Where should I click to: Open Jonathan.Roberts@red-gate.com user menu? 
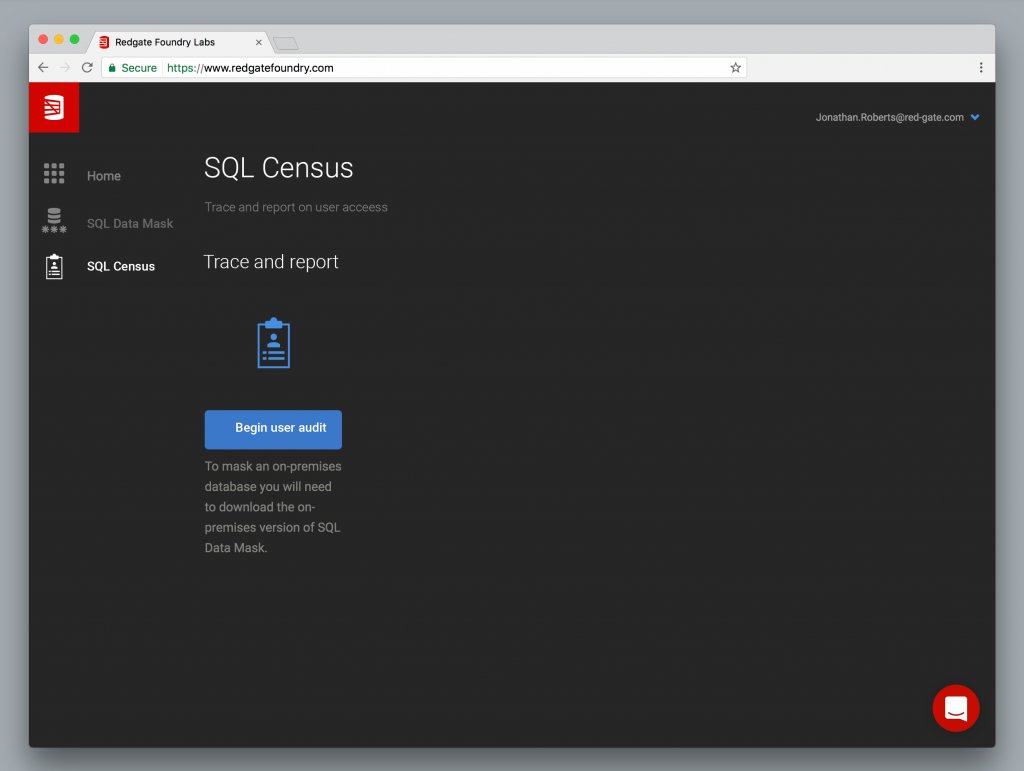coord(889,118)
